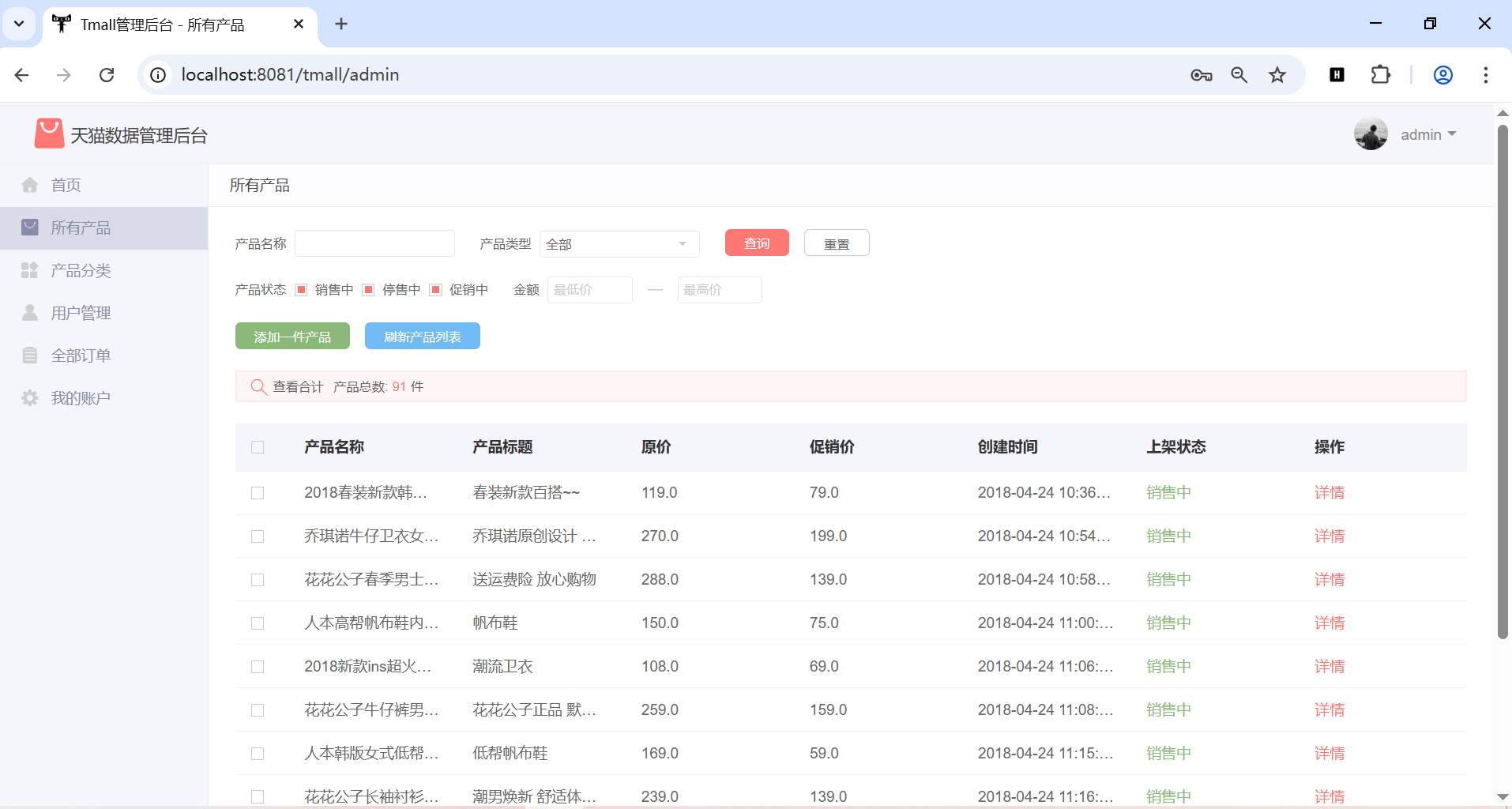Click the 创建时间 column header
The image size is (1512, 809).
tap(1007, 447)
